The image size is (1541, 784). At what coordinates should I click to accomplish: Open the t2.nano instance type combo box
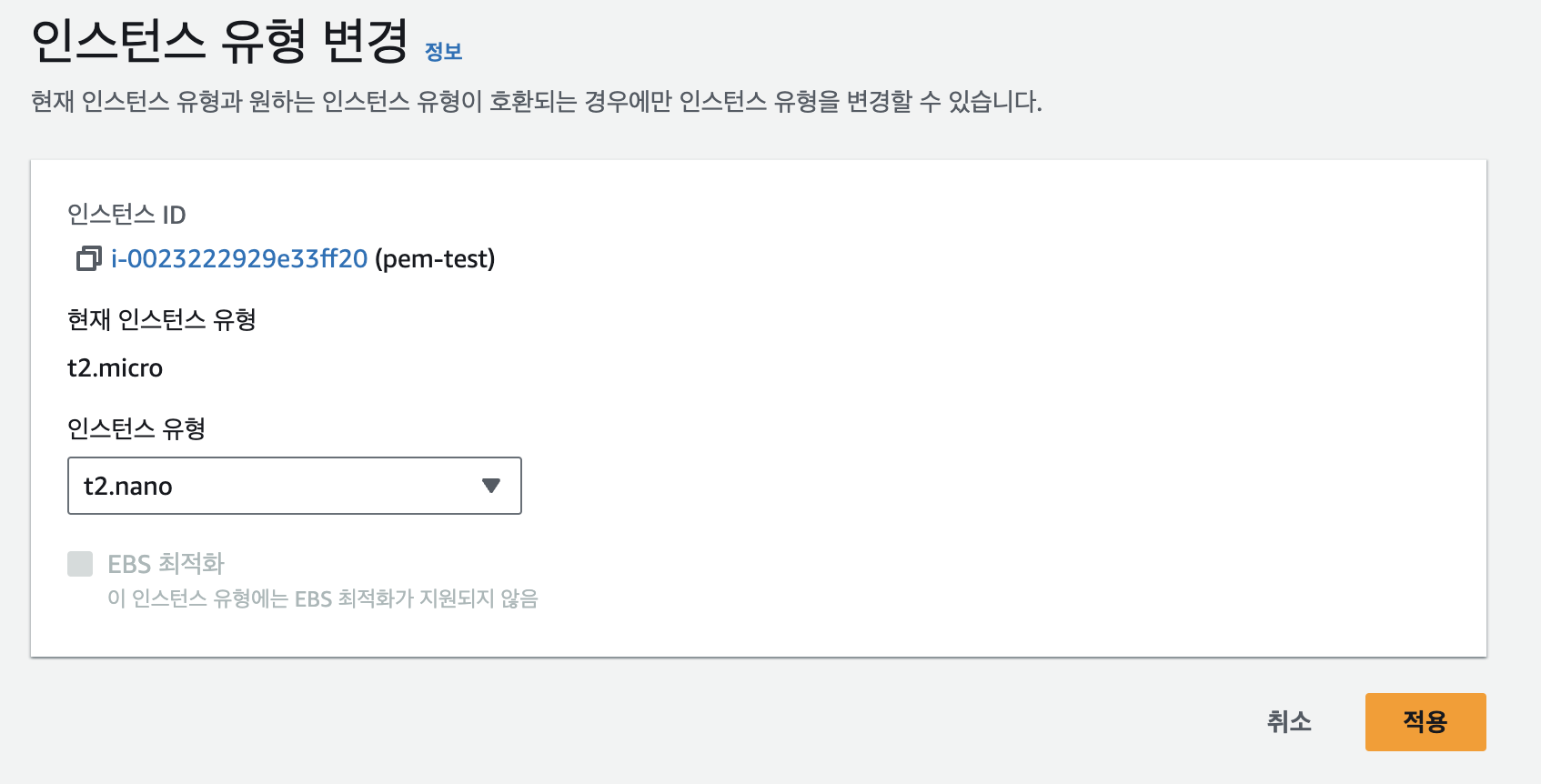point(295,486)
